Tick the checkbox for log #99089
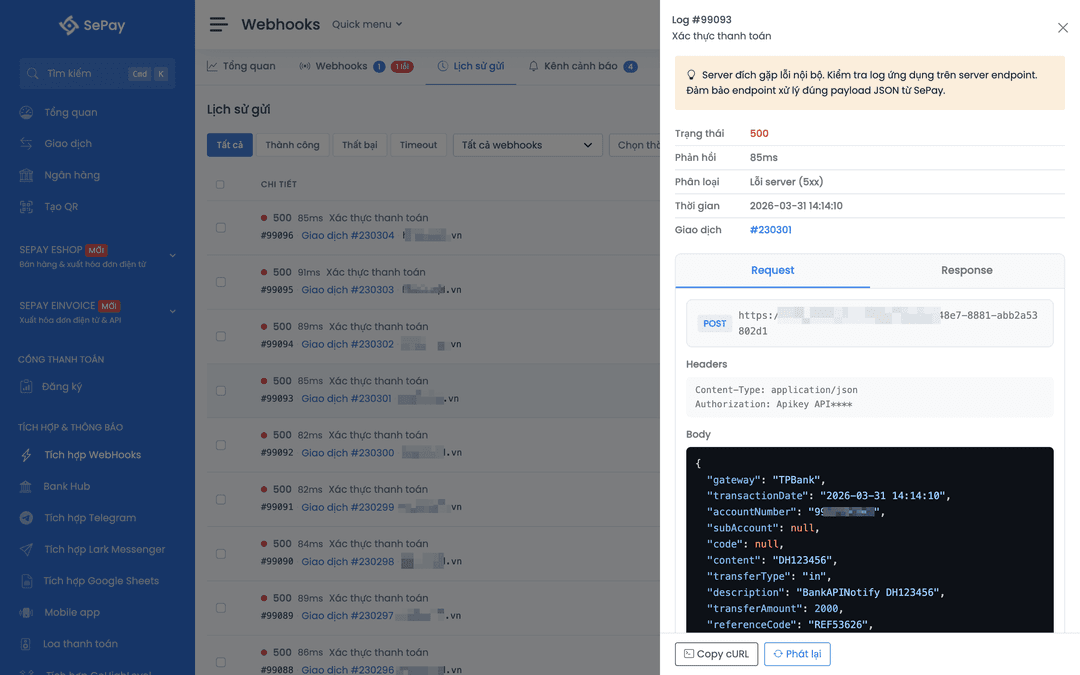 (x=220, y=608)
